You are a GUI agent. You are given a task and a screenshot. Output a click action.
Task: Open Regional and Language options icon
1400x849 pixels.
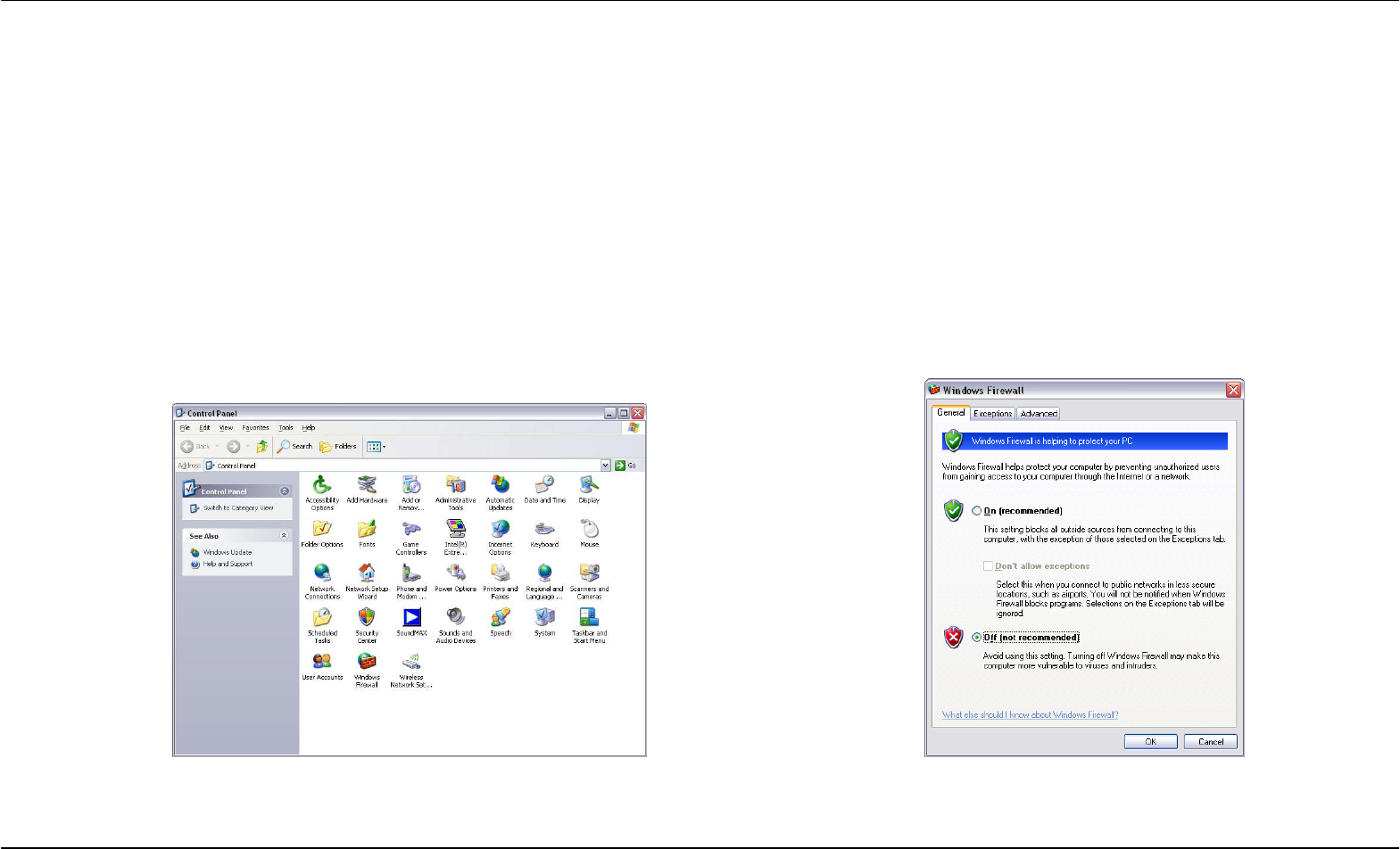tap(545, 581)
